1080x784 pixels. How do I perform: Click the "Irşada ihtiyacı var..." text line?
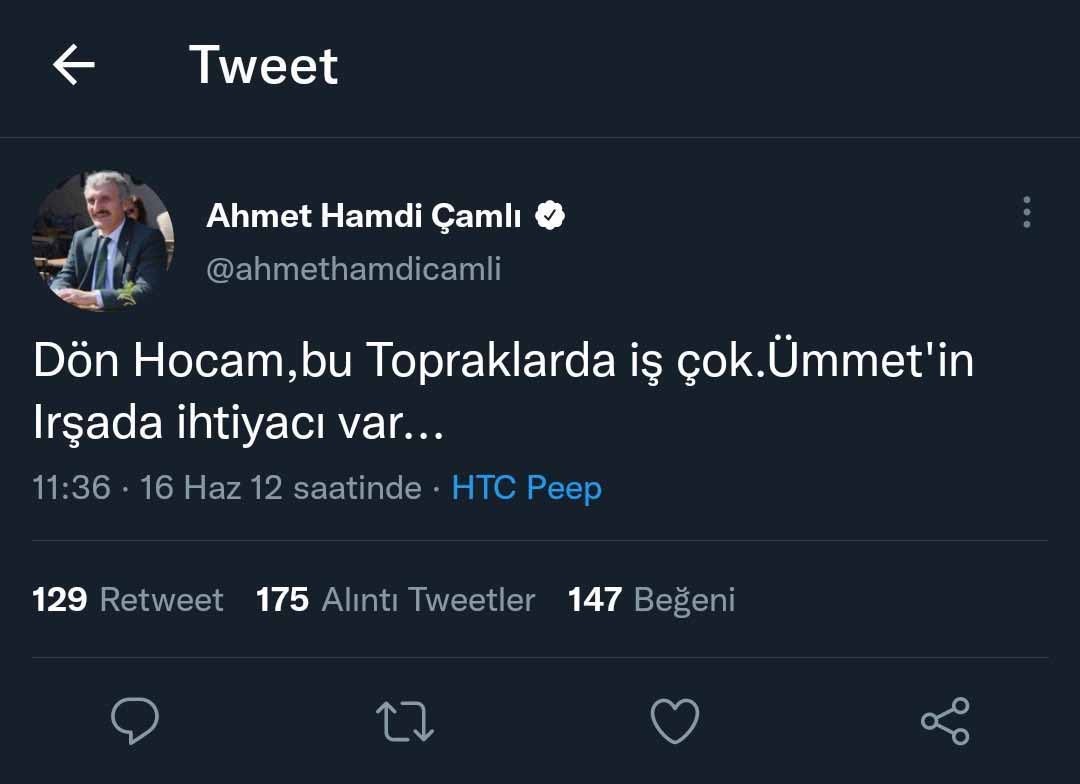point(237,424)
